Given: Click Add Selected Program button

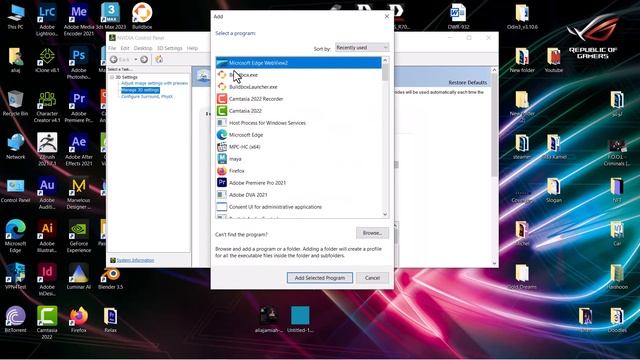Looking at the screenshot, I should click(x=320, y=278).
